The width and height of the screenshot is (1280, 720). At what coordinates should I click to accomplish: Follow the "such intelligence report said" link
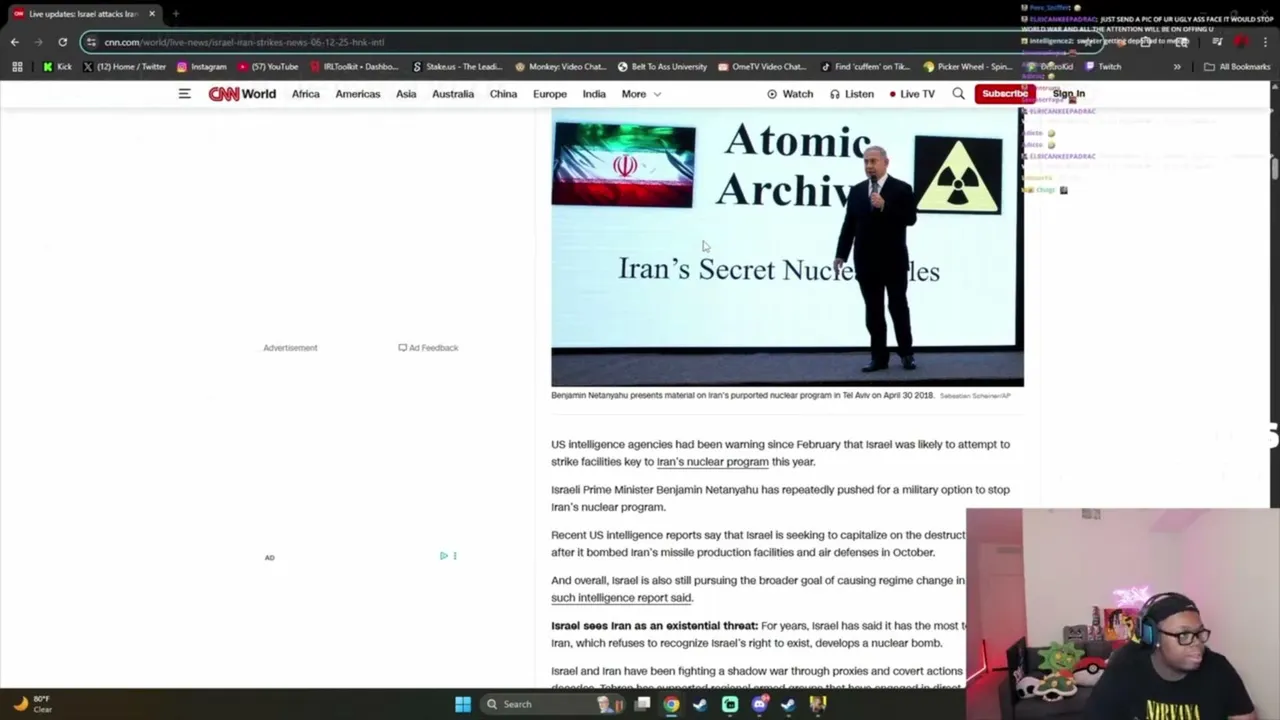click(621, 598)
